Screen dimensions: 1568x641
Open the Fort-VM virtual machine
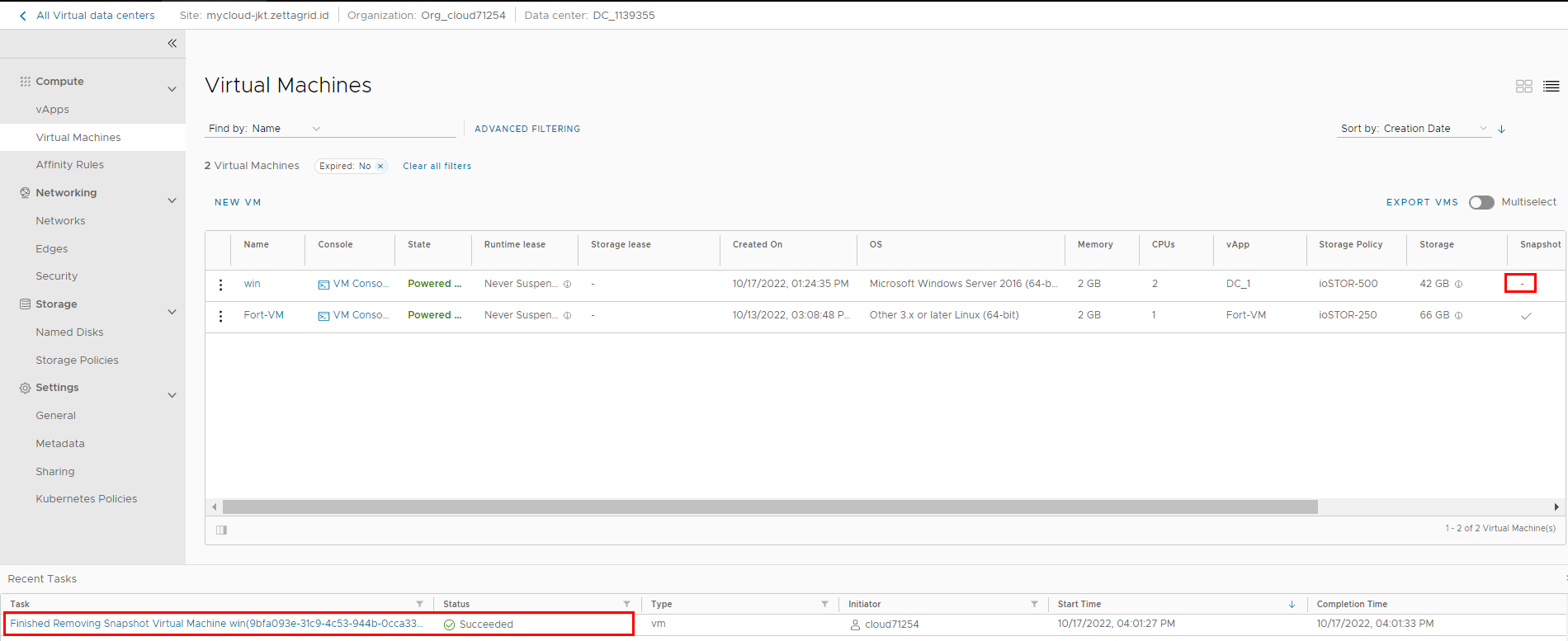263,315
